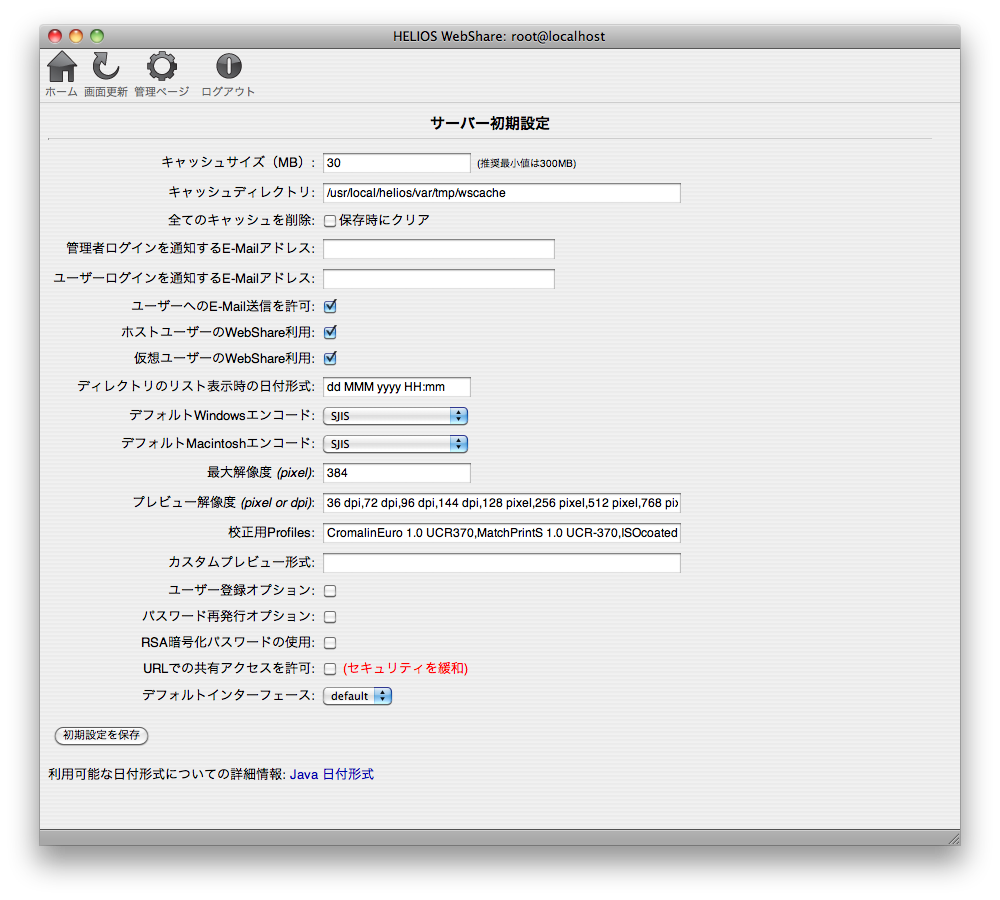1000x900 pixels.
Task: Uncheck ユーザーへのE-Mail送信を許可 checkbox
Action: (x=330, y=306)
